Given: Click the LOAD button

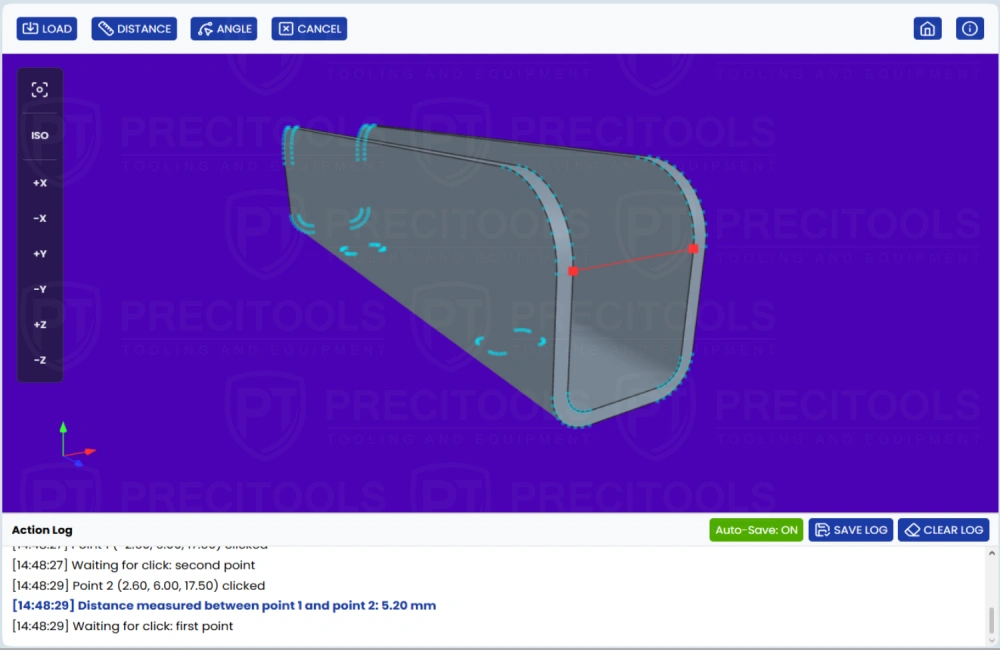Looking at the screenshot, I should (47, 29).
